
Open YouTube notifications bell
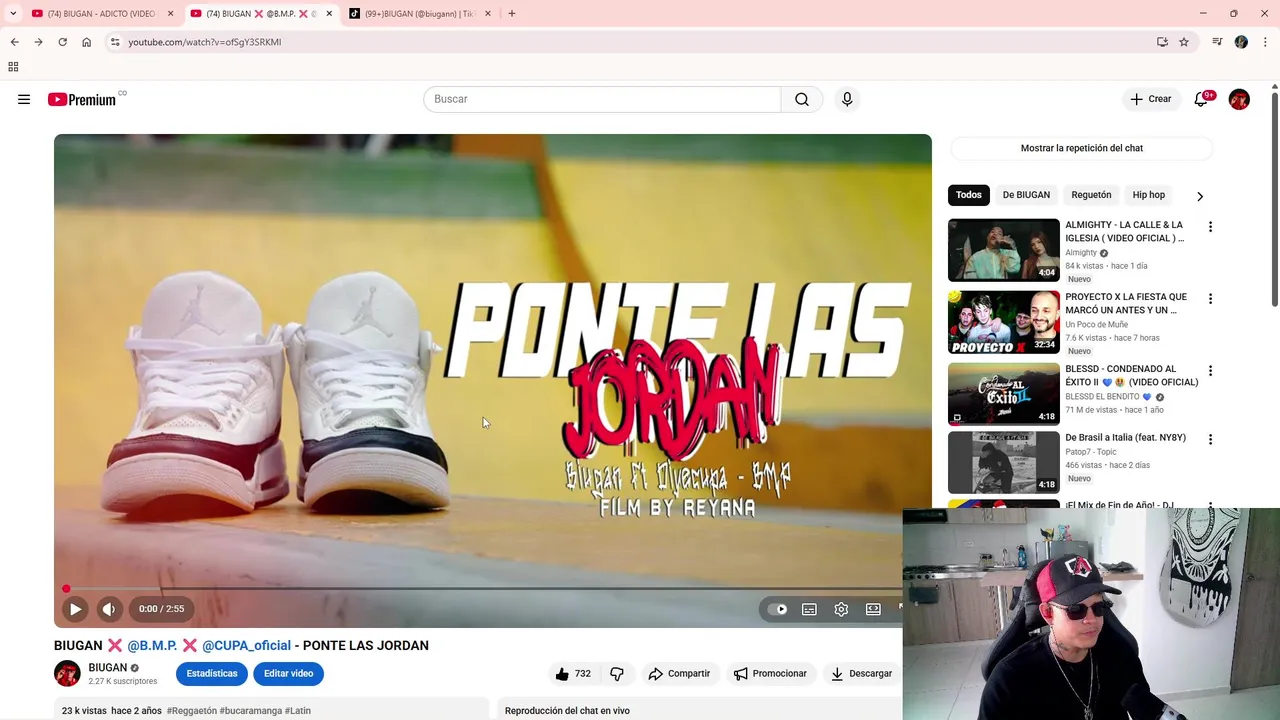click(x=1201, y=99)
